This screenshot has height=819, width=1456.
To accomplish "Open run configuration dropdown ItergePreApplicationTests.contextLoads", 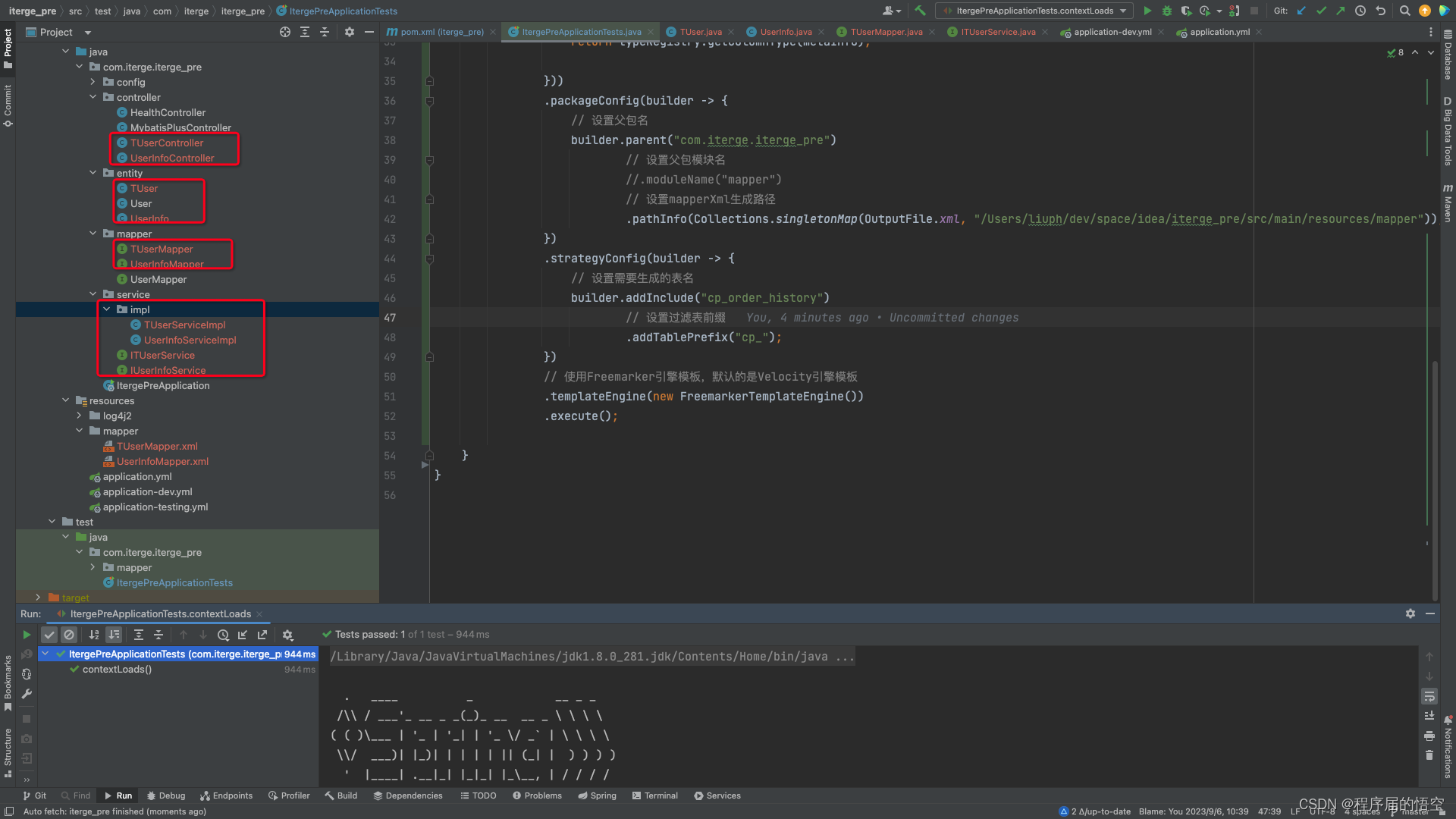I will click(1034, 11).
